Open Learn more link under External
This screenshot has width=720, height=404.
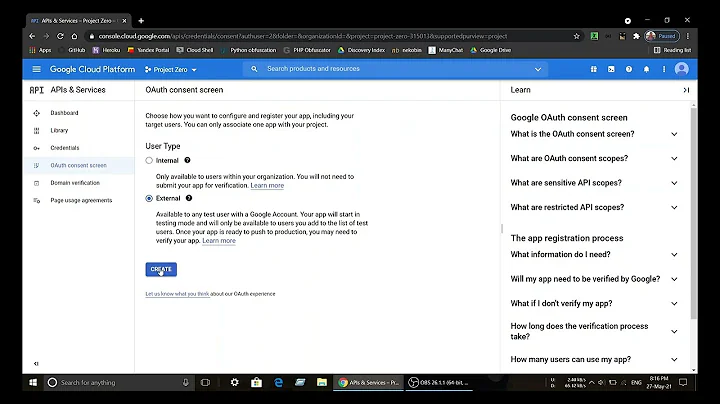click(219, 241)
